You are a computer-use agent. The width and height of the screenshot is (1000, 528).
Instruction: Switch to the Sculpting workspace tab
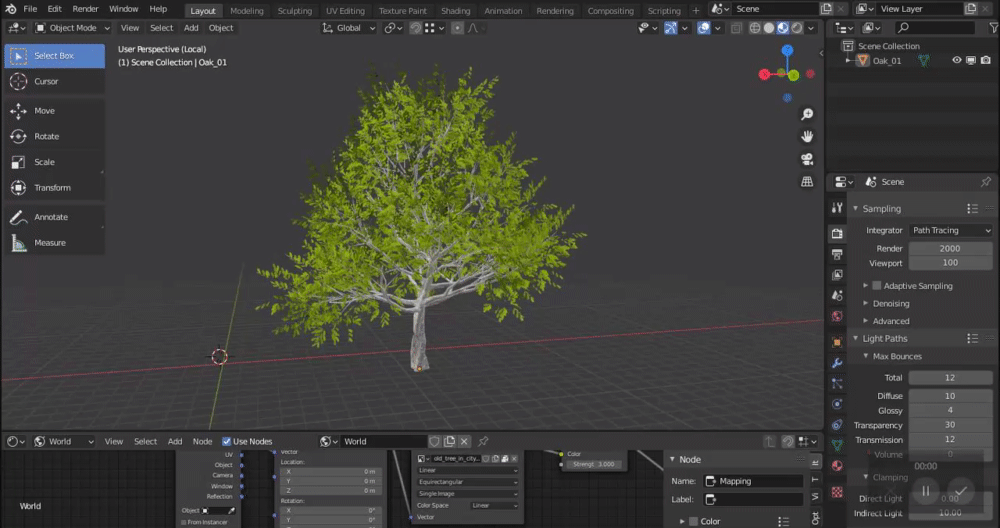pos(294,11)
